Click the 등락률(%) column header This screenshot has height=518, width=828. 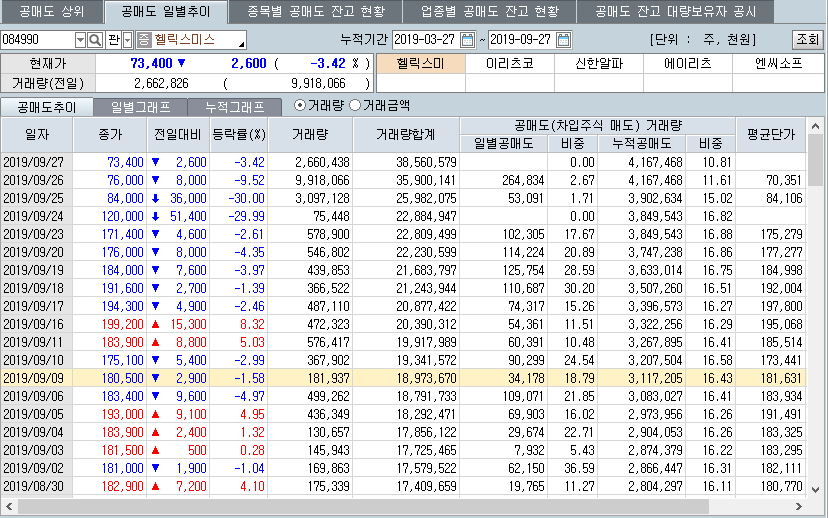pos(239,135)
